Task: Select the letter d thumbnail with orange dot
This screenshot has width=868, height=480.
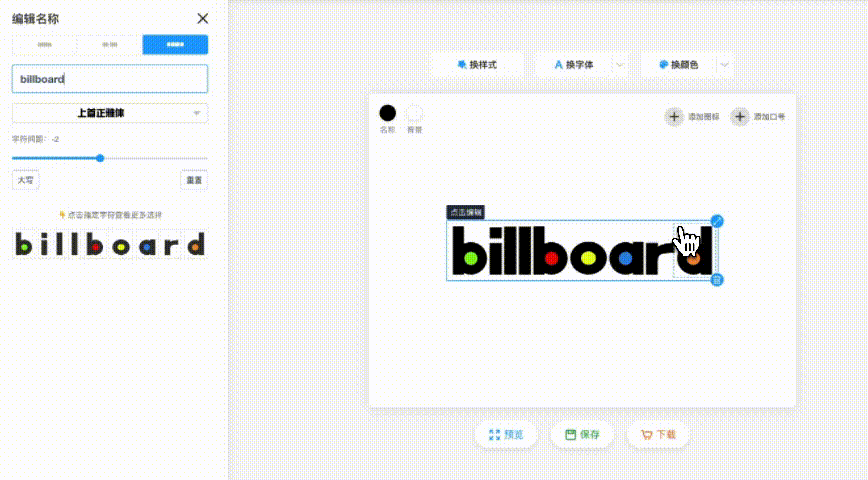Action: coord(195,244)
